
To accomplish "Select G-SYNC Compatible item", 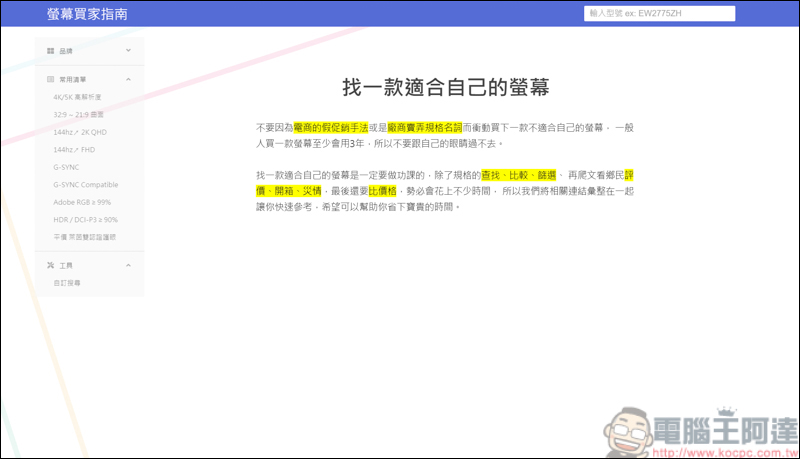I will point(86,185).
